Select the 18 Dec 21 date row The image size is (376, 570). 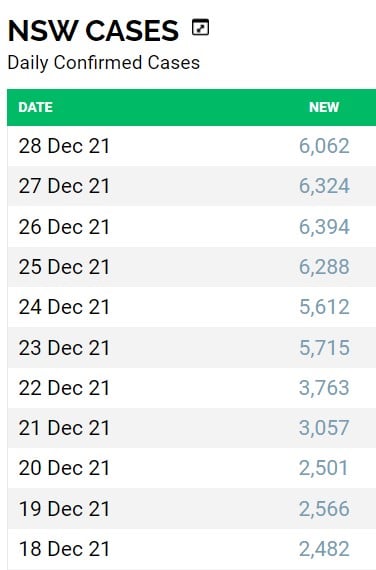pyautogui.click(x=192, y=549)
